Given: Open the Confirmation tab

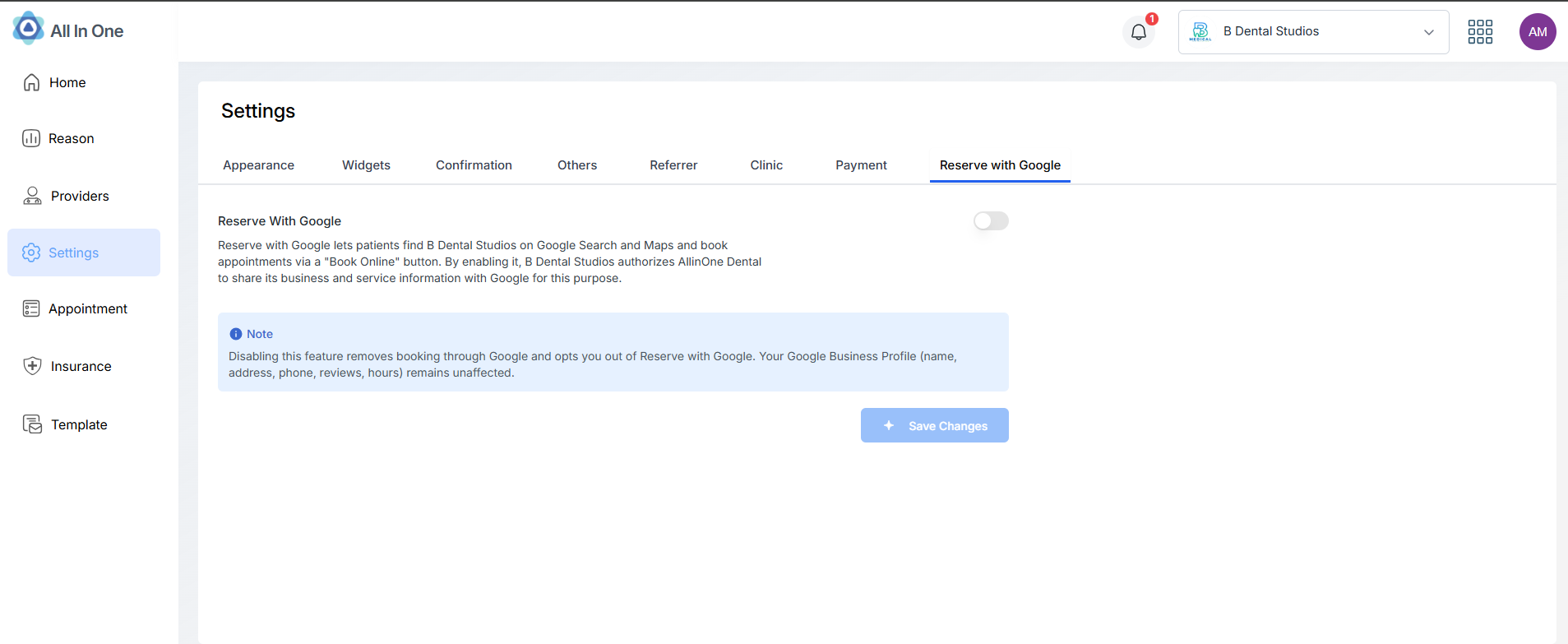Looking at the screenshot, I should 474,165.
